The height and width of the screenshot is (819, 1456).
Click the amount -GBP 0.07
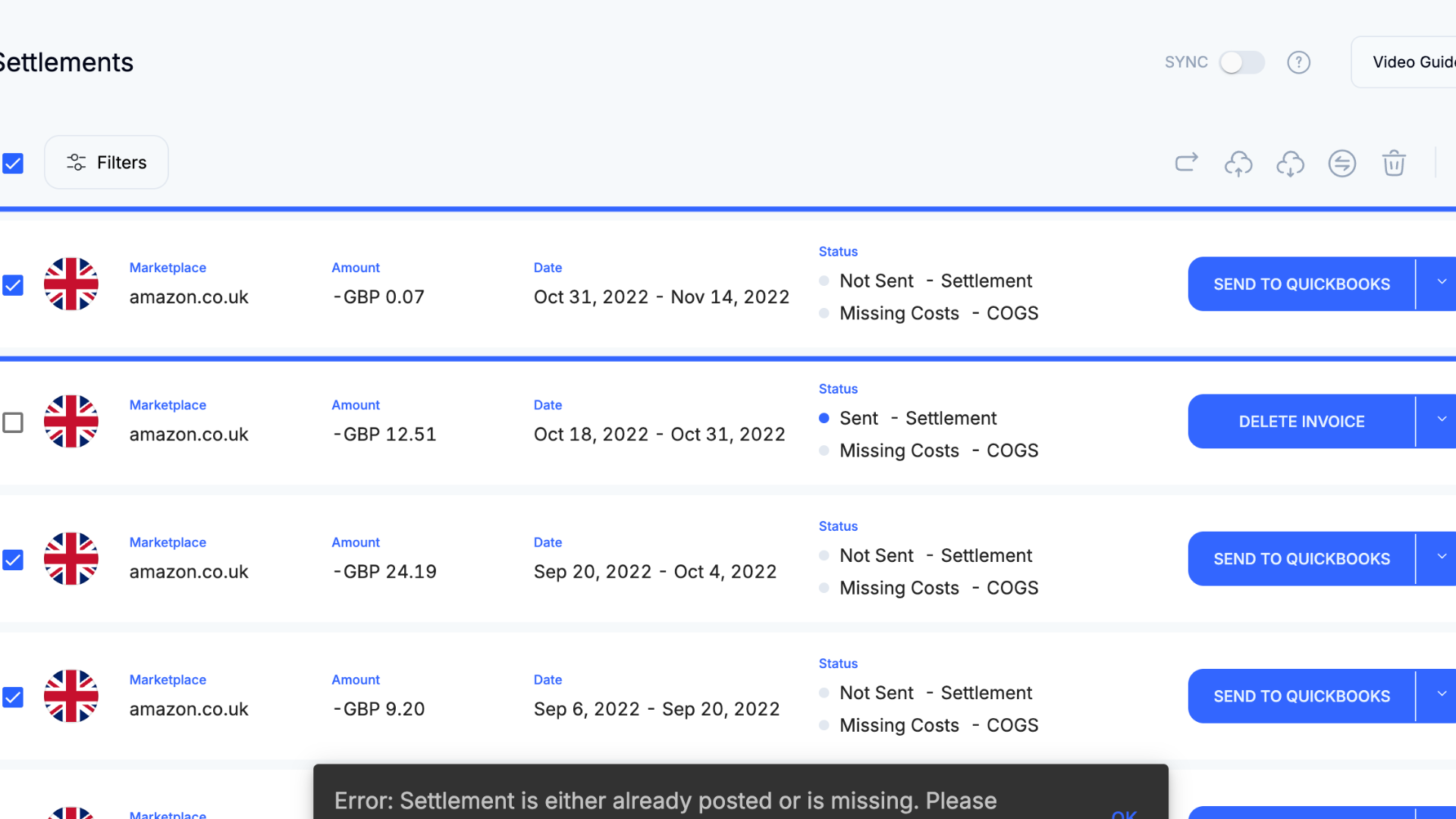tap(378, 297)
